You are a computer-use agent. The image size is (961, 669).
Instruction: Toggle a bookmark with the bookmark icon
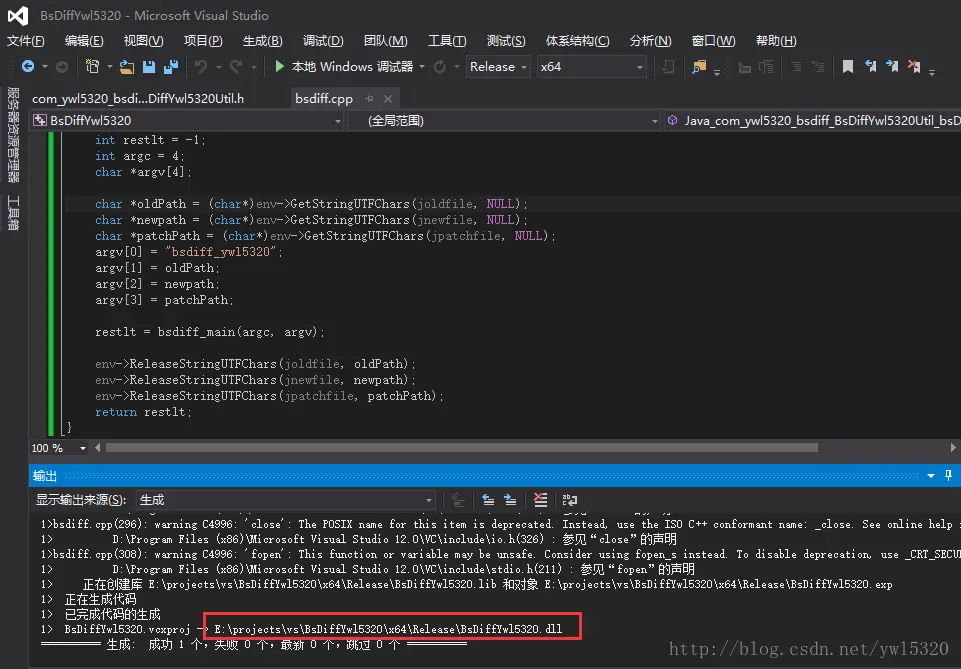tap(848, 67)
